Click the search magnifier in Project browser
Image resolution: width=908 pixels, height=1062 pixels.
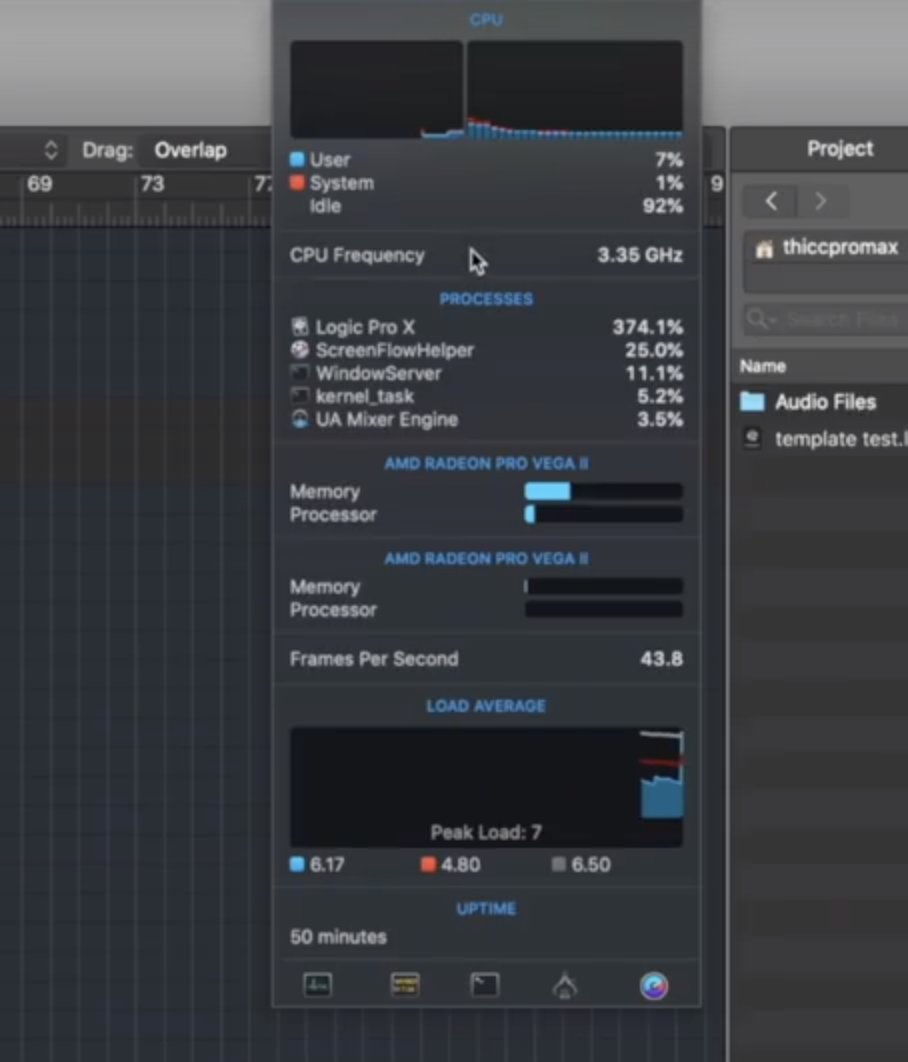pyautogui.click(x=758, y=318)
